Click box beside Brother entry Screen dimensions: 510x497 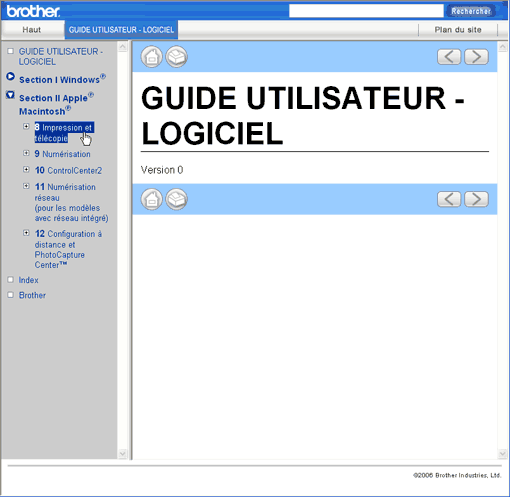coord(11,295)
